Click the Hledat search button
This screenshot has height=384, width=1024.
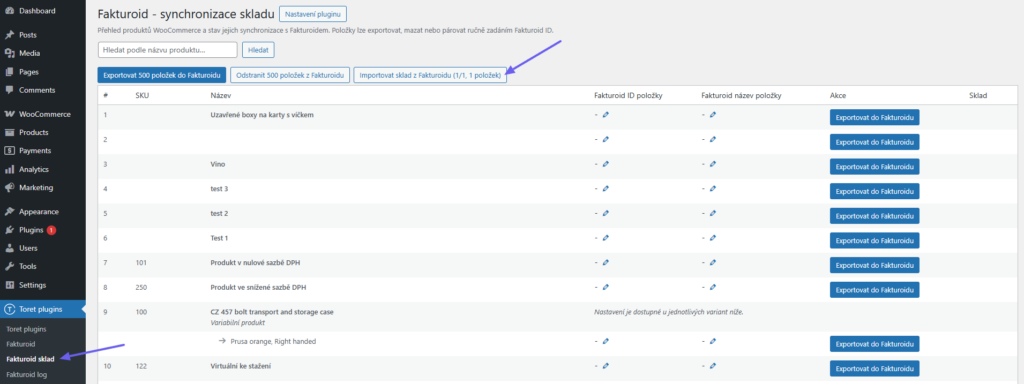[259, 50]
